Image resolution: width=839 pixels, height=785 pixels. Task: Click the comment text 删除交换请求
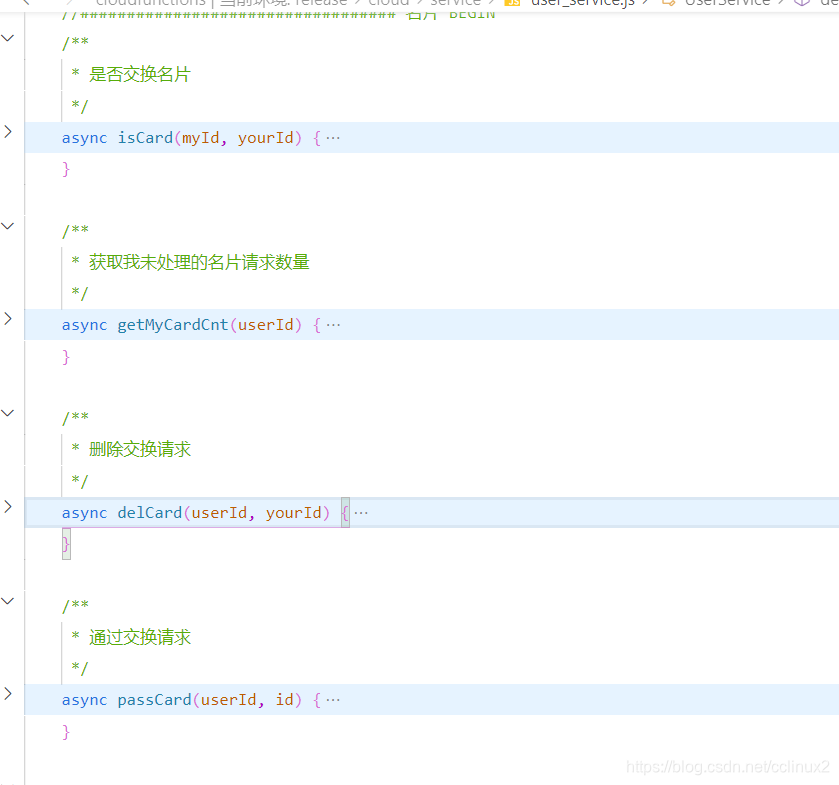[140, 449]
